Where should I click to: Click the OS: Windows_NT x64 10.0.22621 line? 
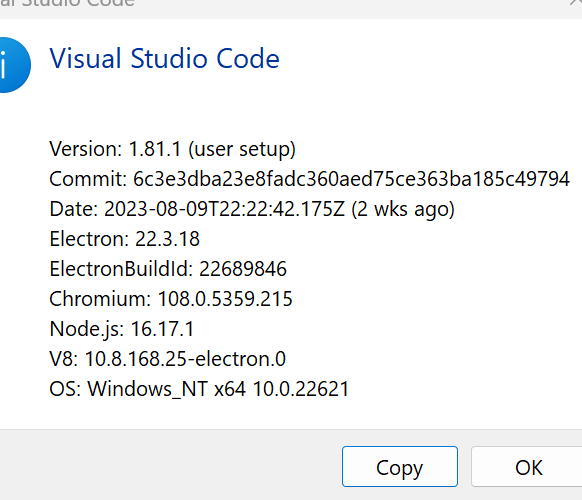[x=199, y=389]
